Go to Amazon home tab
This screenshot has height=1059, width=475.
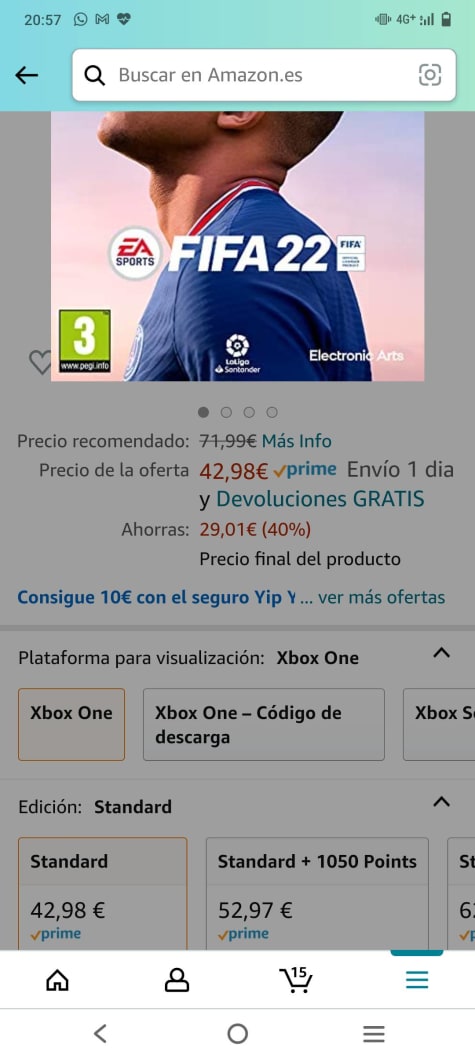(57, 979)
